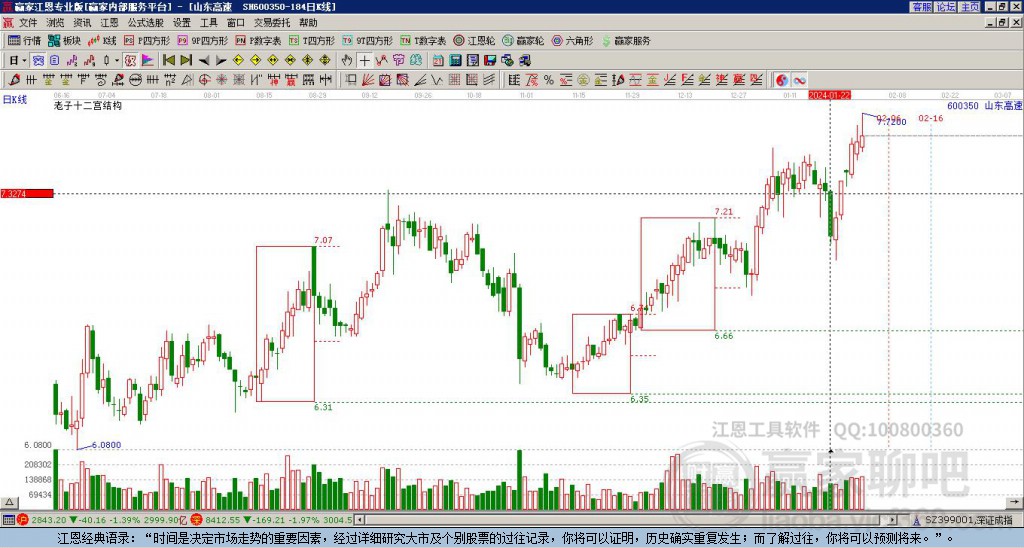Click the red zigzag line icon
Viewport: 1024px width, 548px height.
(x=381, y=61)
